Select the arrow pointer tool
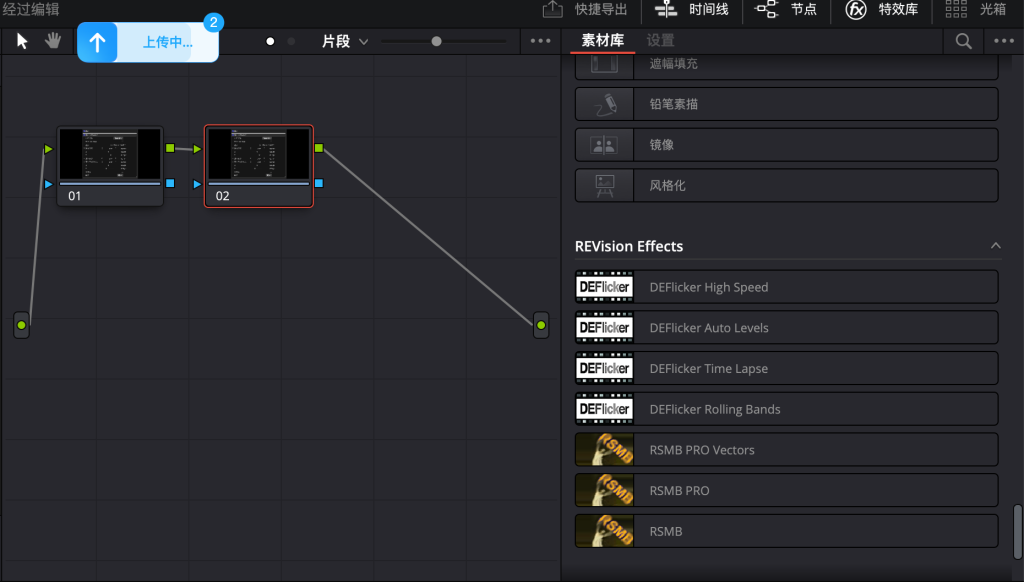 [x=23, y=42]
